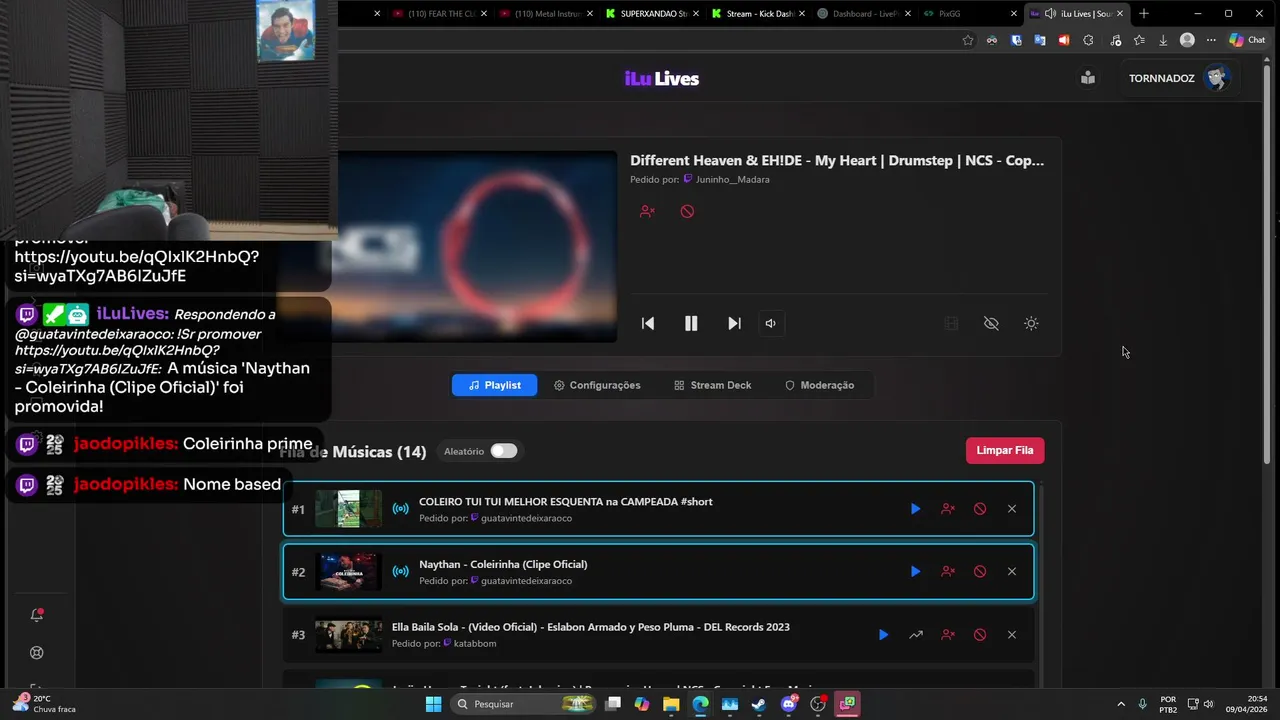Image resolution: width=1280 pixels, height=720 pixels.
Task: Open the browser Downloads icon
Action: point(1163,40)
